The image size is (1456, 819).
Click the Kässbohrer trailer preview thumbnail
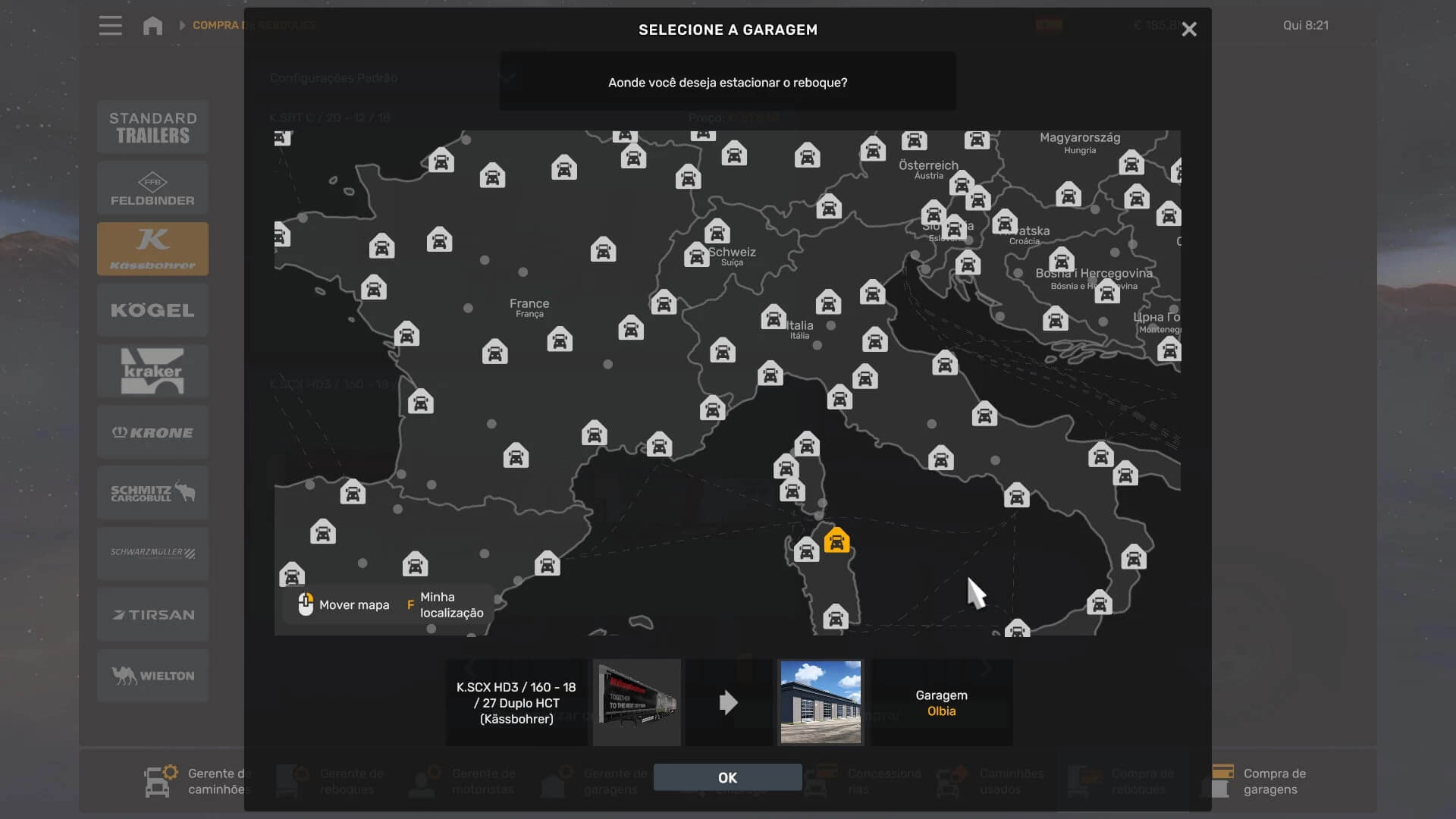click(x=636, y=702)
